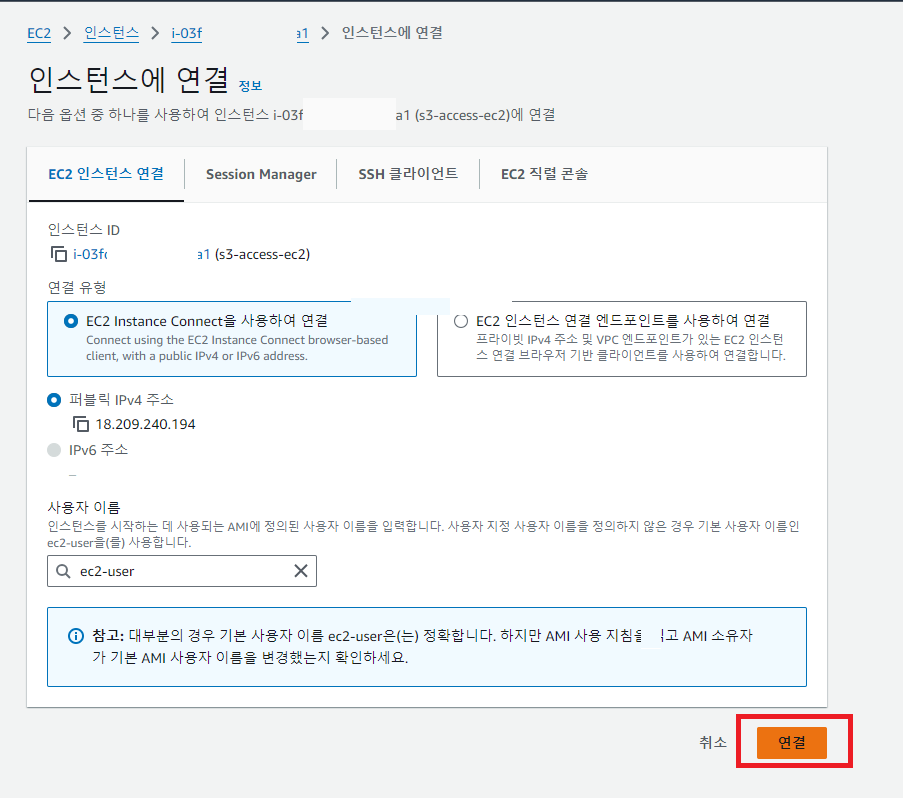Choose IPv6 주소 radio button

pos(54,450)
